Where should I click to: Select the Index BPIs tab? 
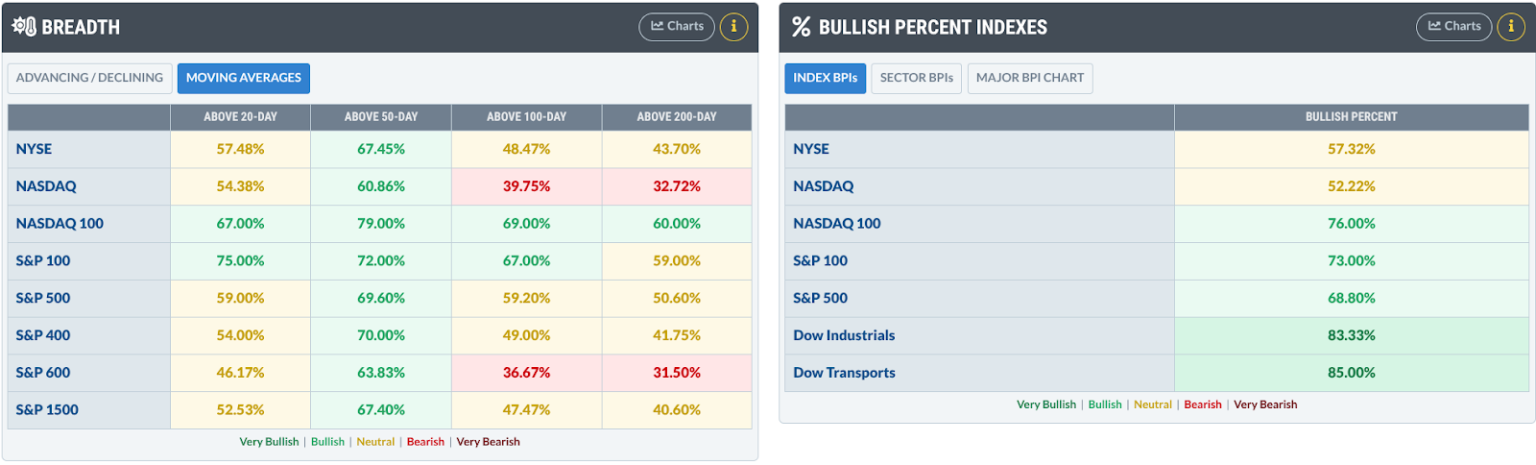click(x=825, y=78)
